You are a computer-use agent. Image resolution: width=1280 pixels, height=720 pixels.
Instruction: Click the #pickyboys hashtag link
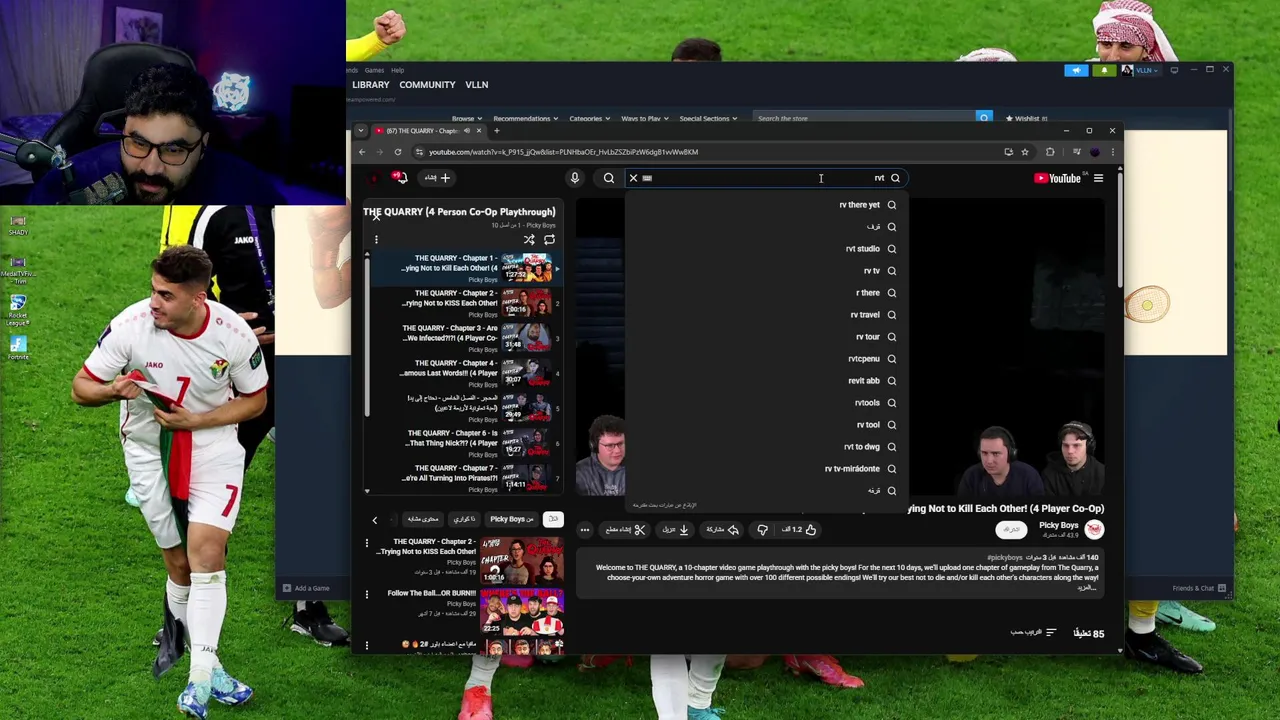pos(1004,557)
